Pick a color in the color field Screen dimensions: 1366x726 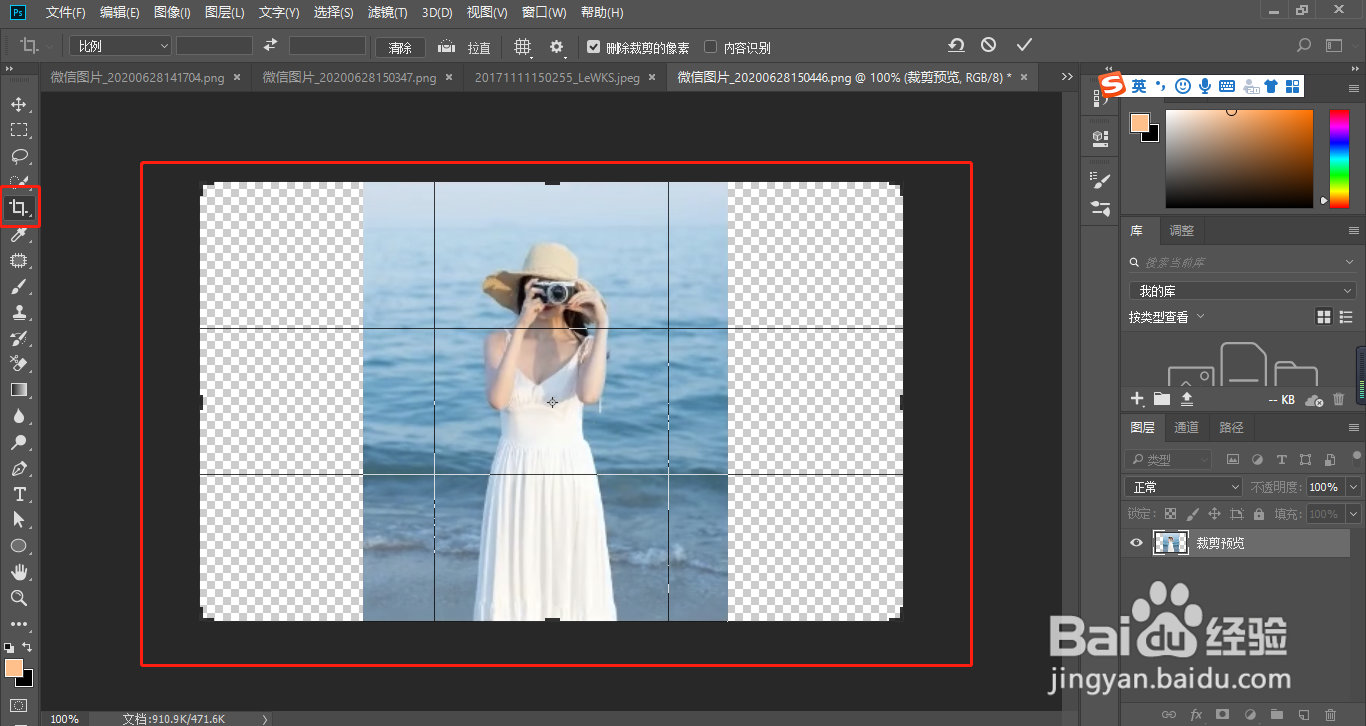pos(1239,158)
